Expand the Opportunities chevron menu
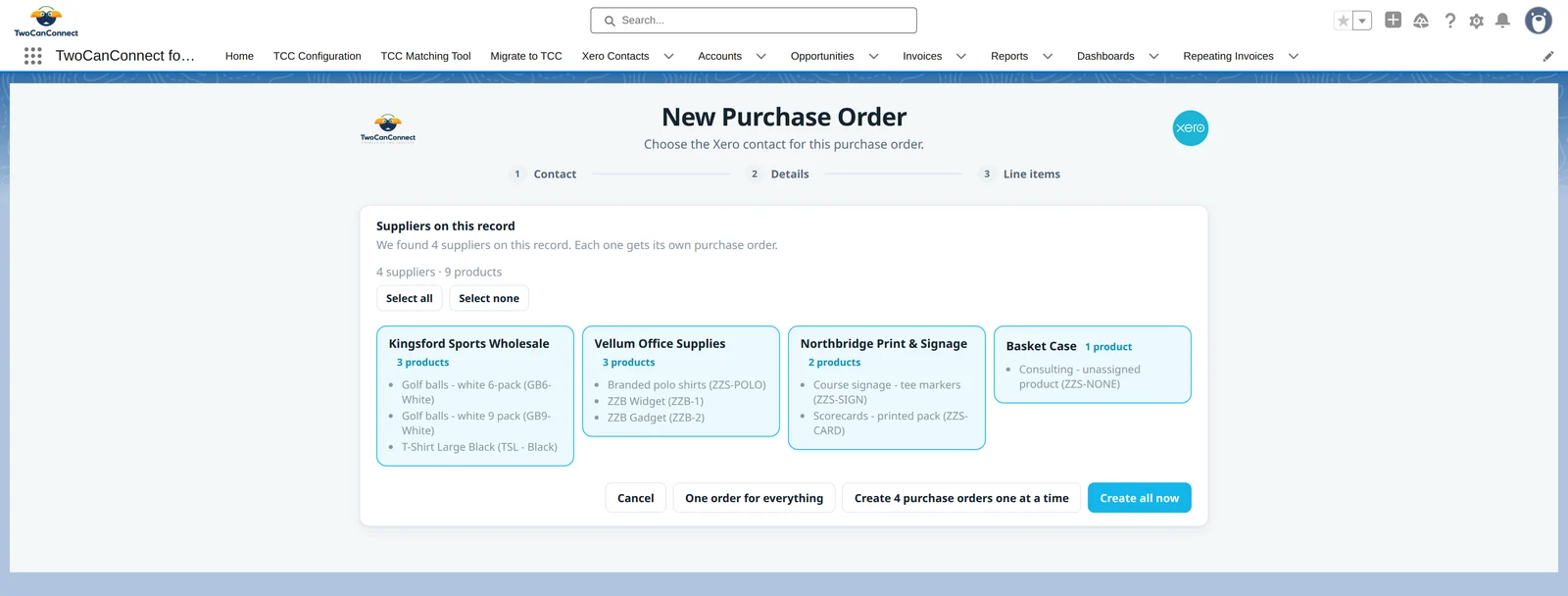The width and height of the screenshot is (1568, 596). coord(874,56)
